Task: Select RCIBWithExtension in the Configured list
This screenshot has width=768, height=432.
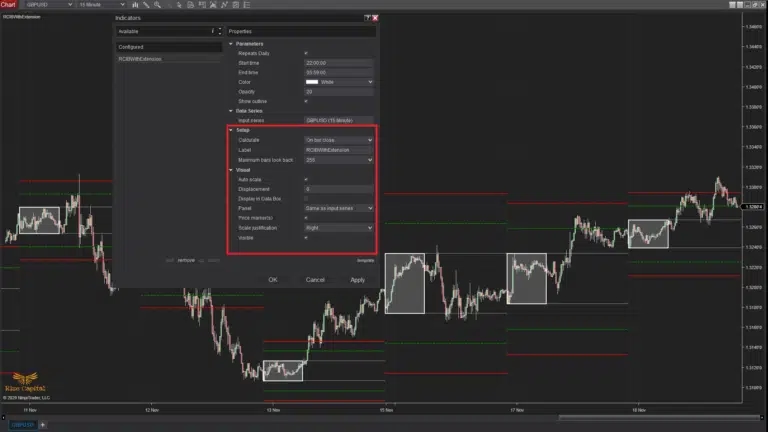Action: [x=140, y=59]
